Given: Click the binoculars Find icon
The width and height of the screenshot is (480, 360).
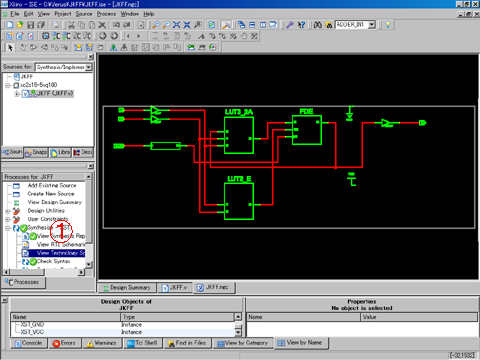Looking at the screenshot, I should click(318, 25).
